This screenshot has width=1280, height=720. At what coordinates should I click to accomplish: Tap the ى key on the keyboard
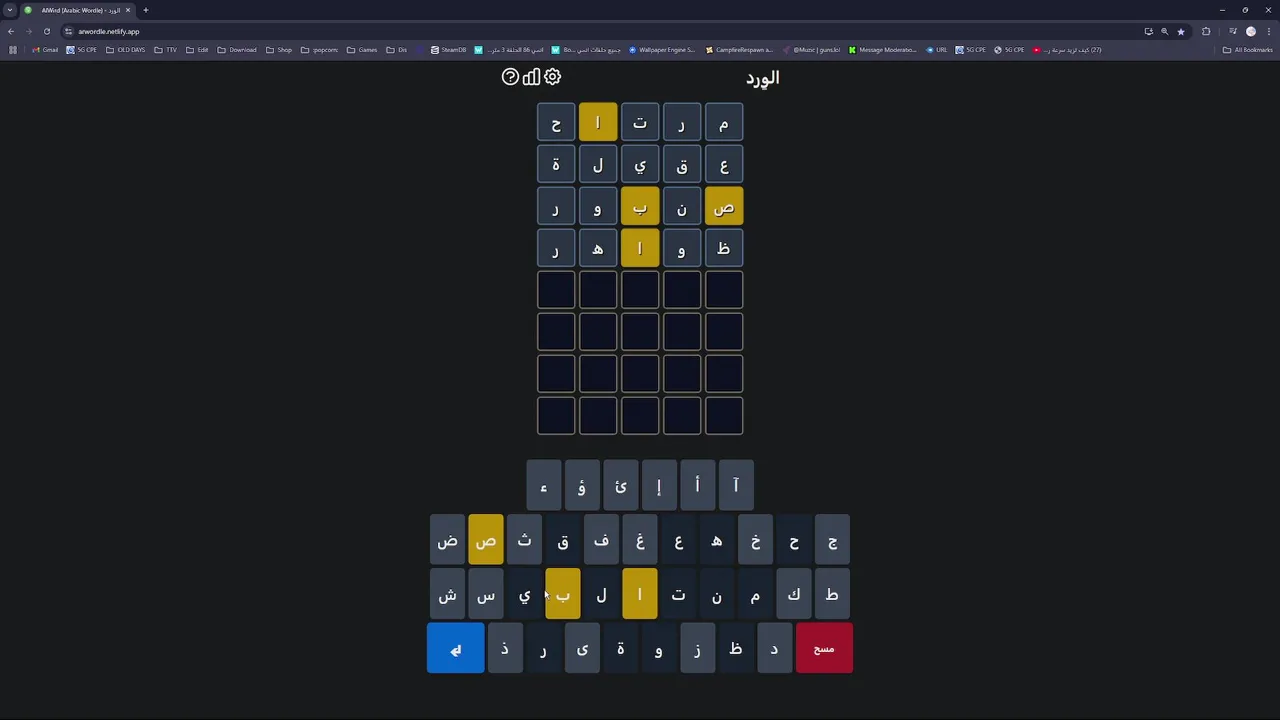coord(582,649)
